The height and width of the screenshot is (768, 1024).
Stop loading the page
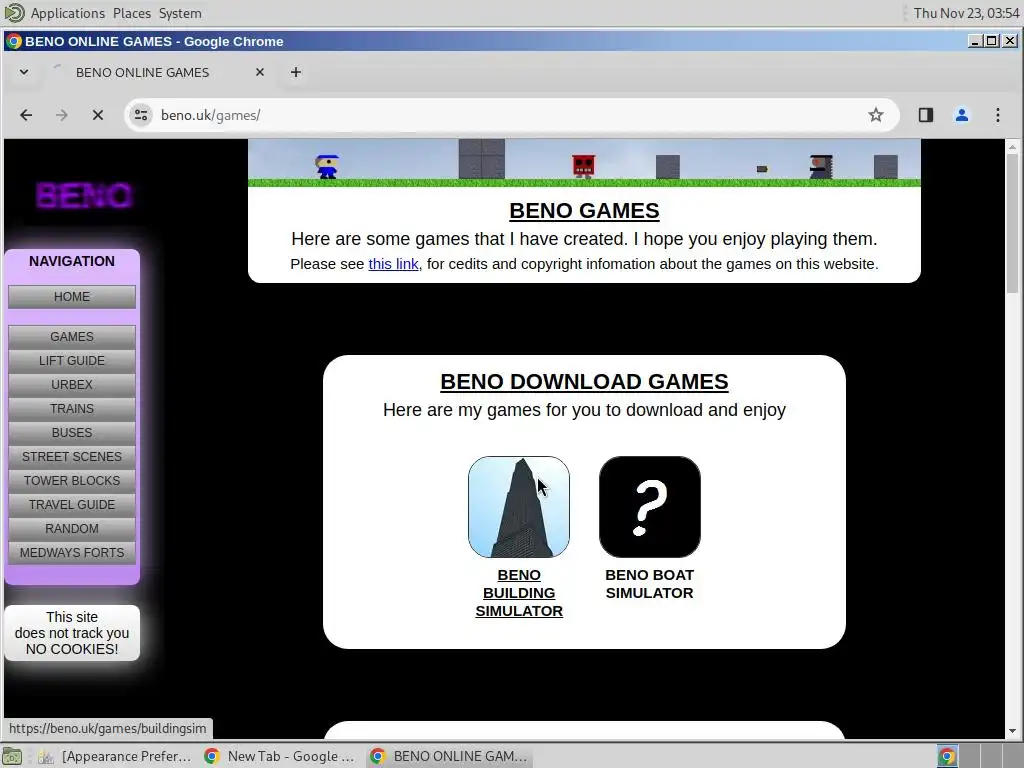(x=98, y=115)
